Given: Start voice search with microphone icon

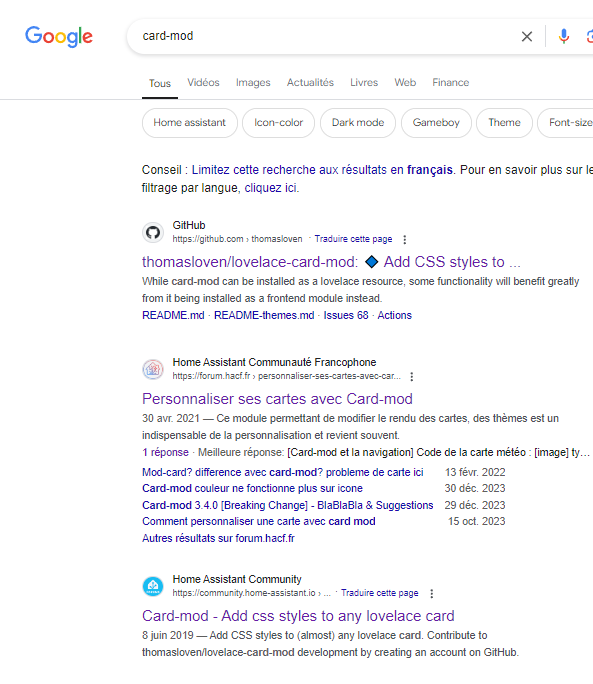Looking at the screenshot, I should pyautogui.click(x=564, y=36).
